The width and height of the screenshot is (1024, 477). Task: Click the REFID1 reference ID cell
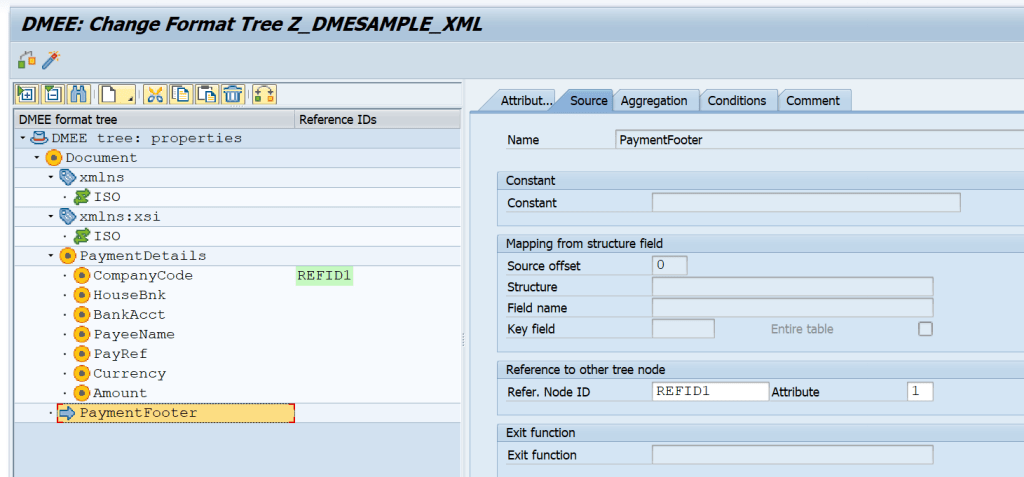tap(325, 276)
